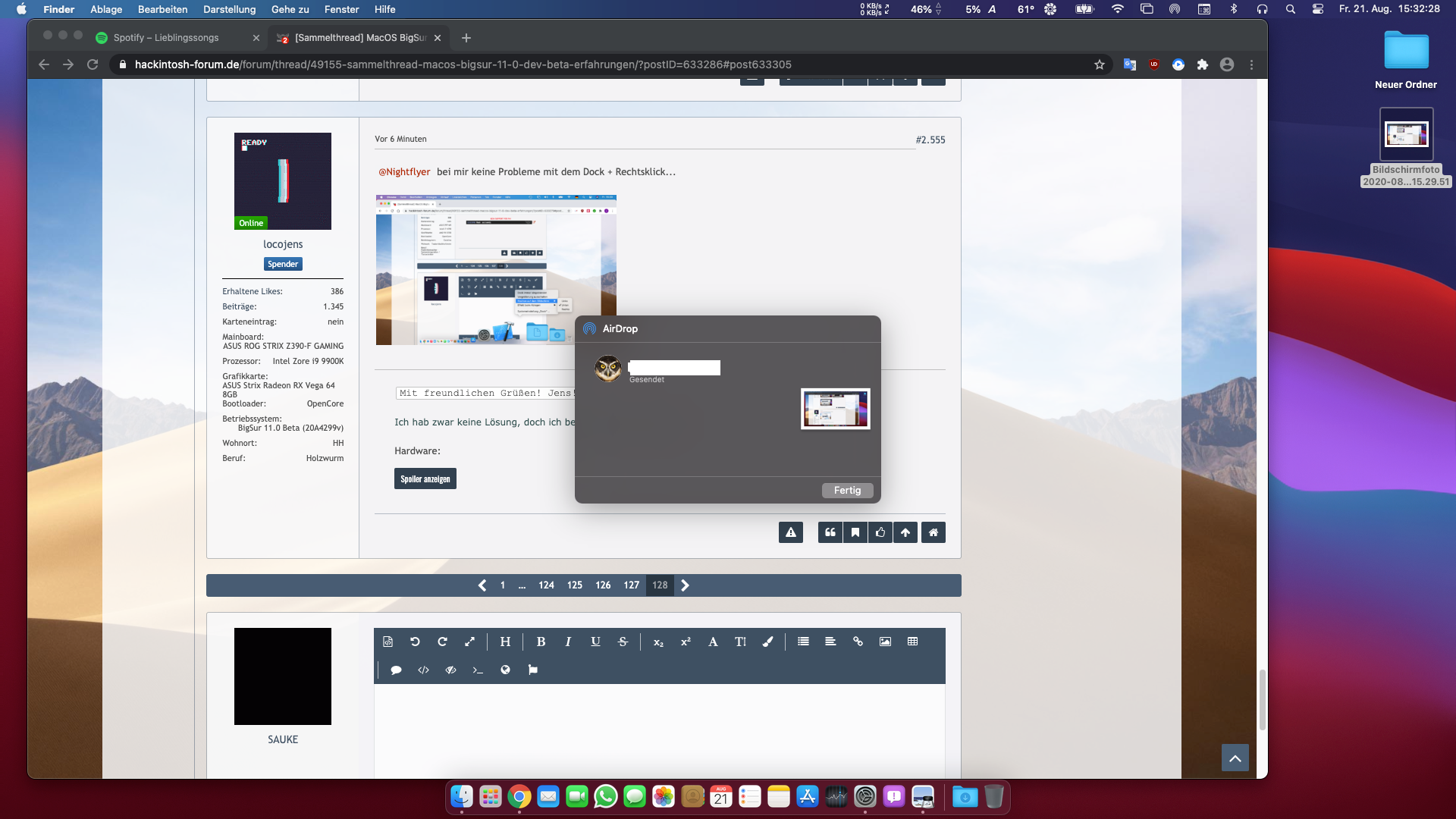Toggle strikethrough formatting in editor
The image size is (1456, 819).
[x=623, y=642]
